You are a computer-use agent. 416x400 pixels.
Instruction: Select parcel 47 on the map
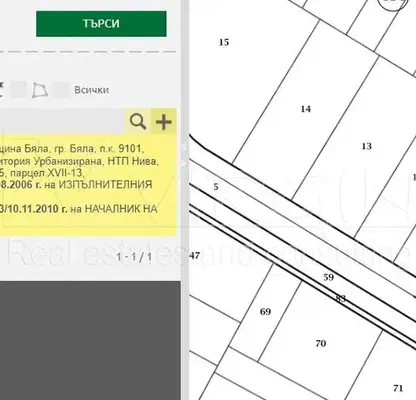click(x=194, y=256)
